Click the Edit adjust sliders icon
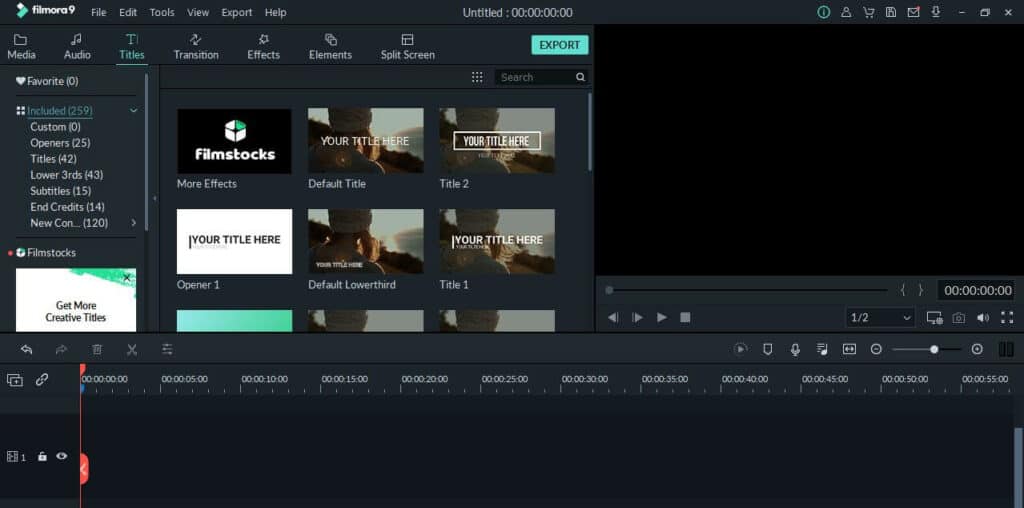This screenshot has width=1024, height=508. tap(167, 349)
